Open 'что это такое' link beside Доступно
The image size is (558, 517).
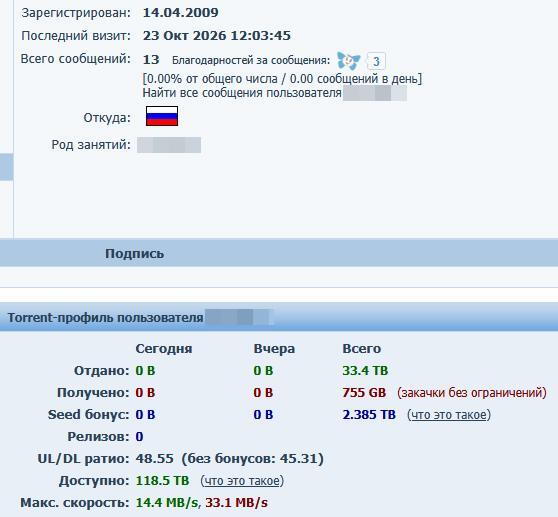242,481
